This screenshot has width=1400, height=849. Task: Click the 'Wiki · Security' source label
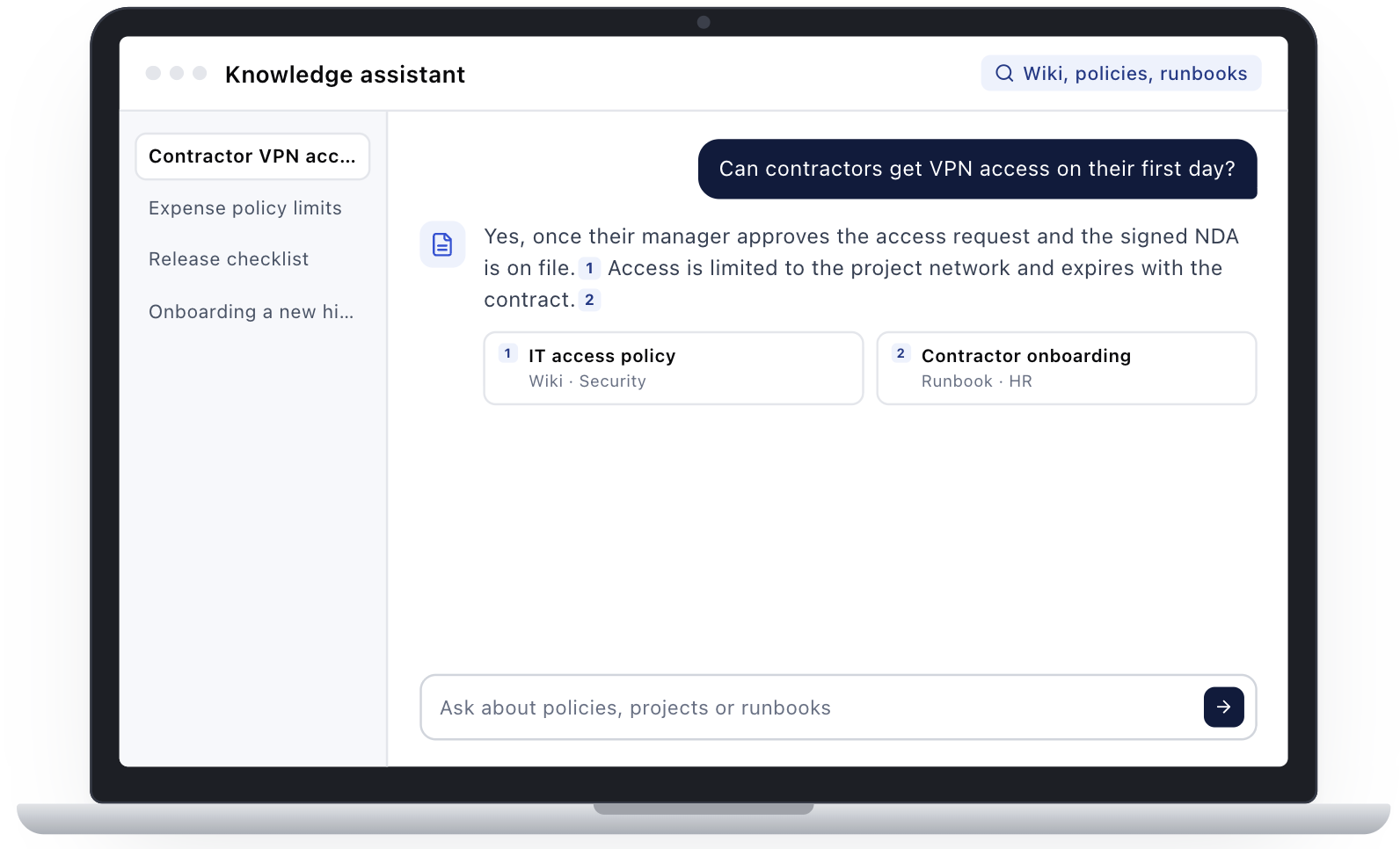click(x=587, y=381)
